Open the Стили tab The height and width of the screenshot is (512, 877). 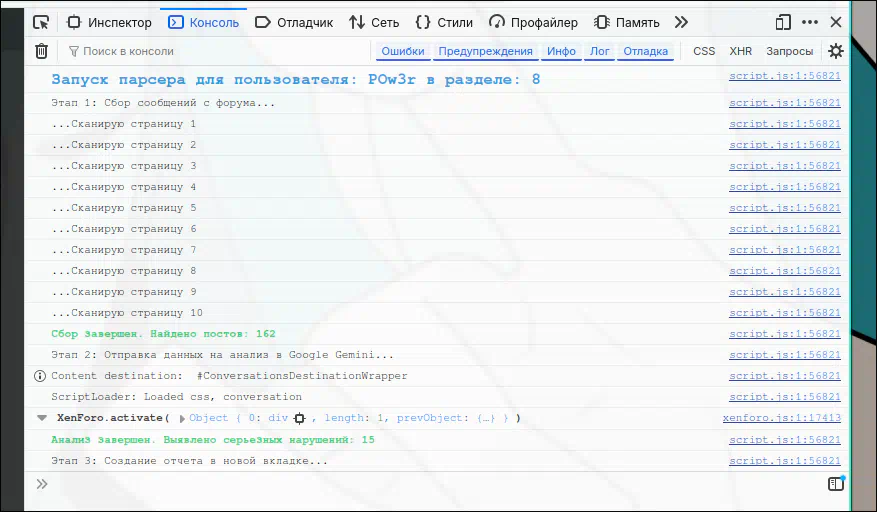445,22
